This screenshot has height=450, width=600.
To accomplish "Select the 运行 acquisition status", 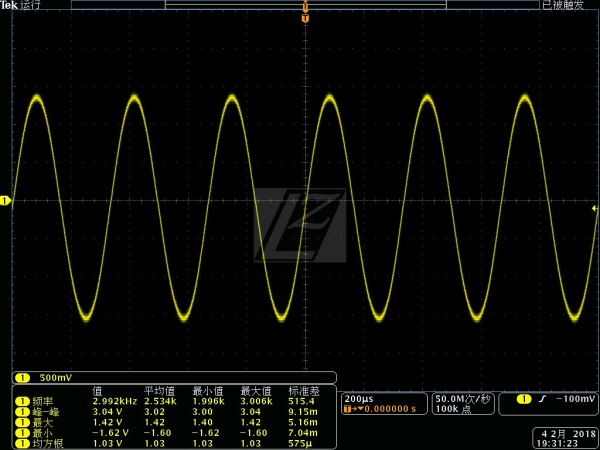I will click(30, 5).
